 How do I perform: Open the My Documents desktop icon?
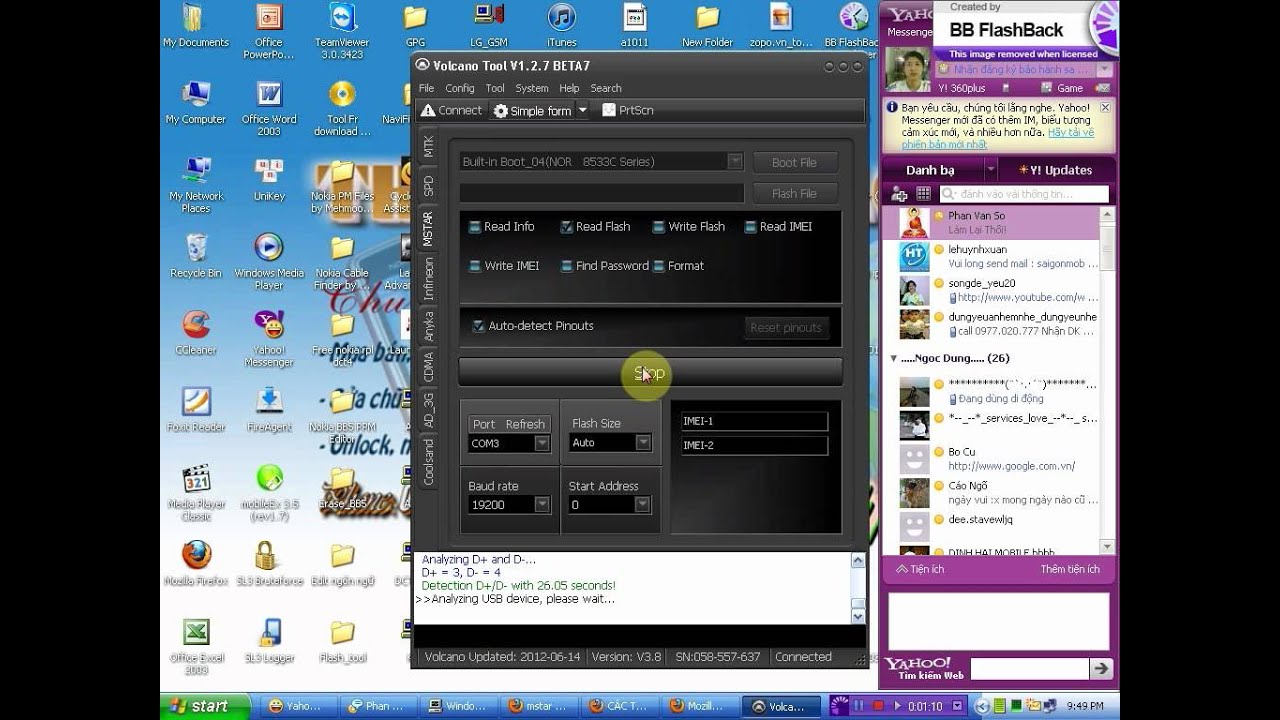tap(196, 26)
